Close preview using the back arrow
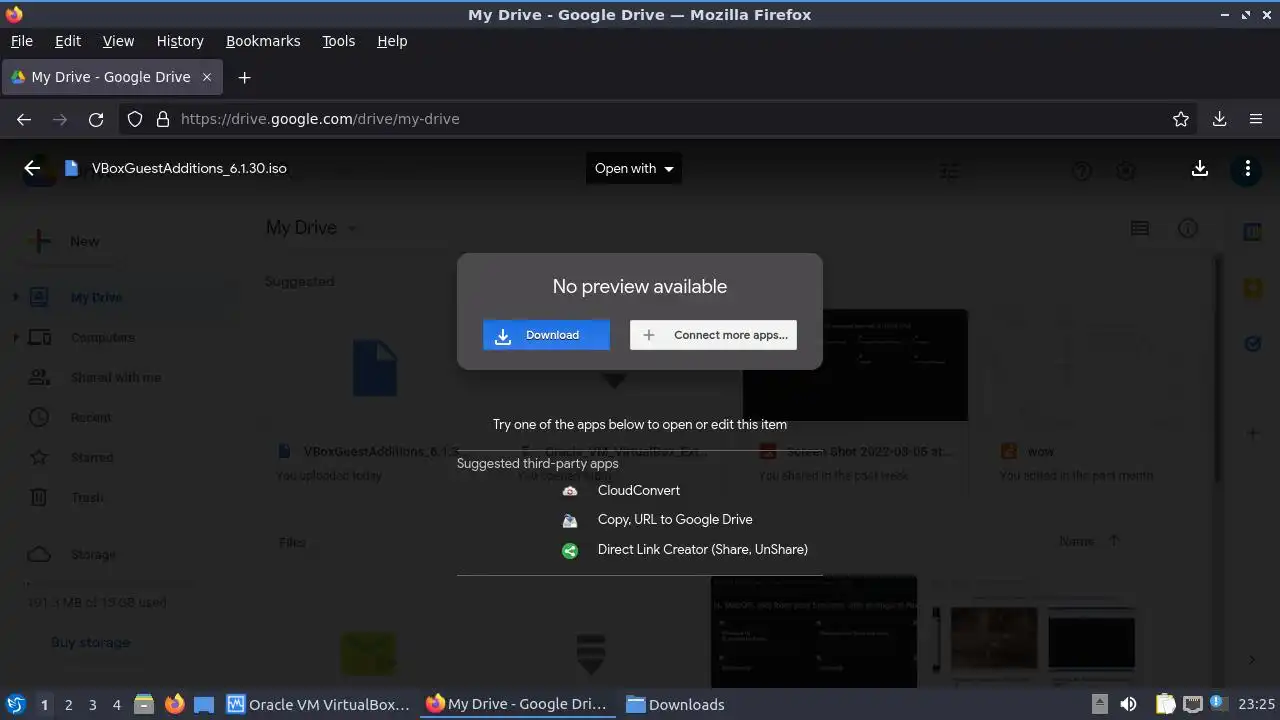1280x720 pixels. (x=32, y=168)
